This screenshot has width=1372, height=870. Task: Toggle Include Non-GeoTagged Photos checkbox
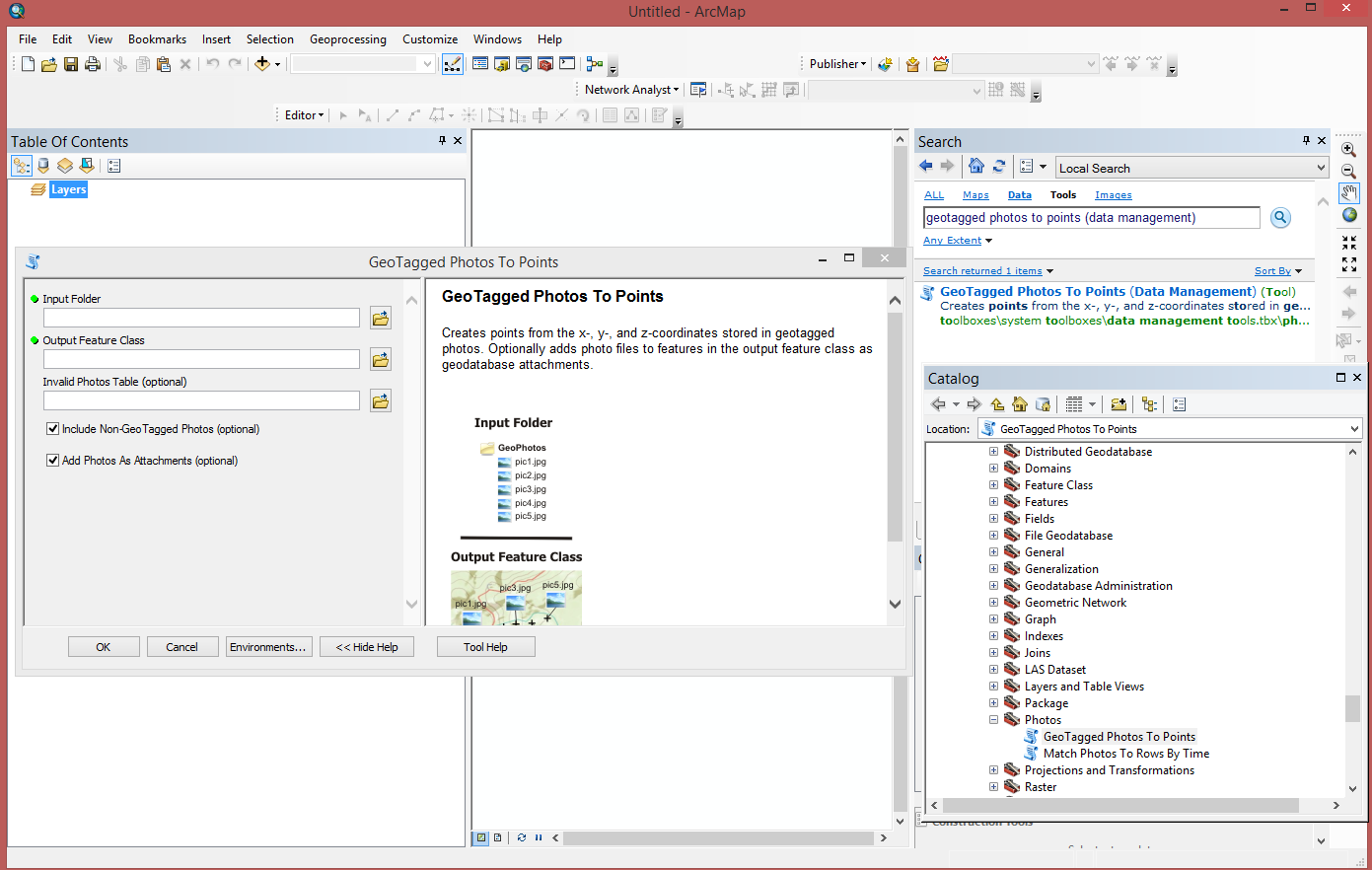(53, 429)
